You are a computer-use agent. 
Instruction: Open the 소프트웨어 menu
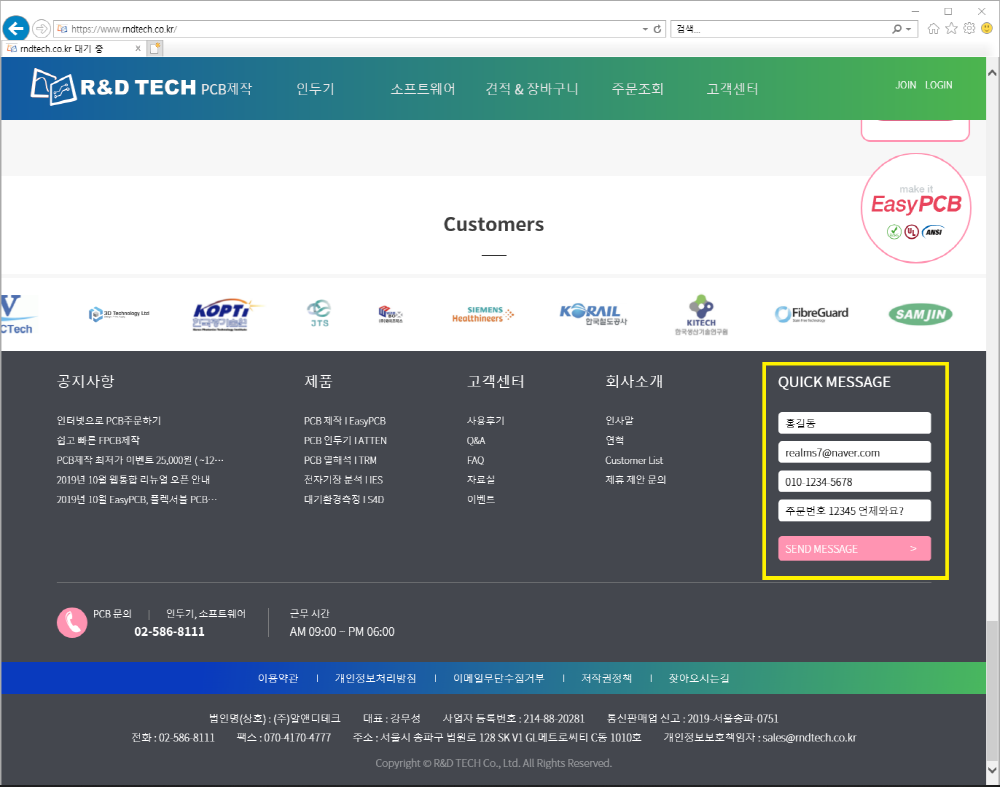click(x=423, y=89)
